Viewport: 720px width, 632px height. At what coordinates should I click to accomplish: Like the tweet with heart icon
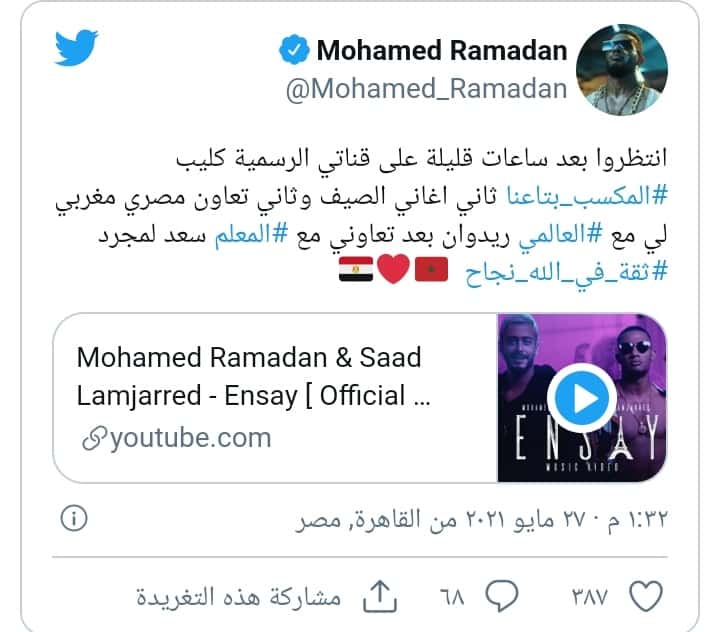[x=646, y=596]
